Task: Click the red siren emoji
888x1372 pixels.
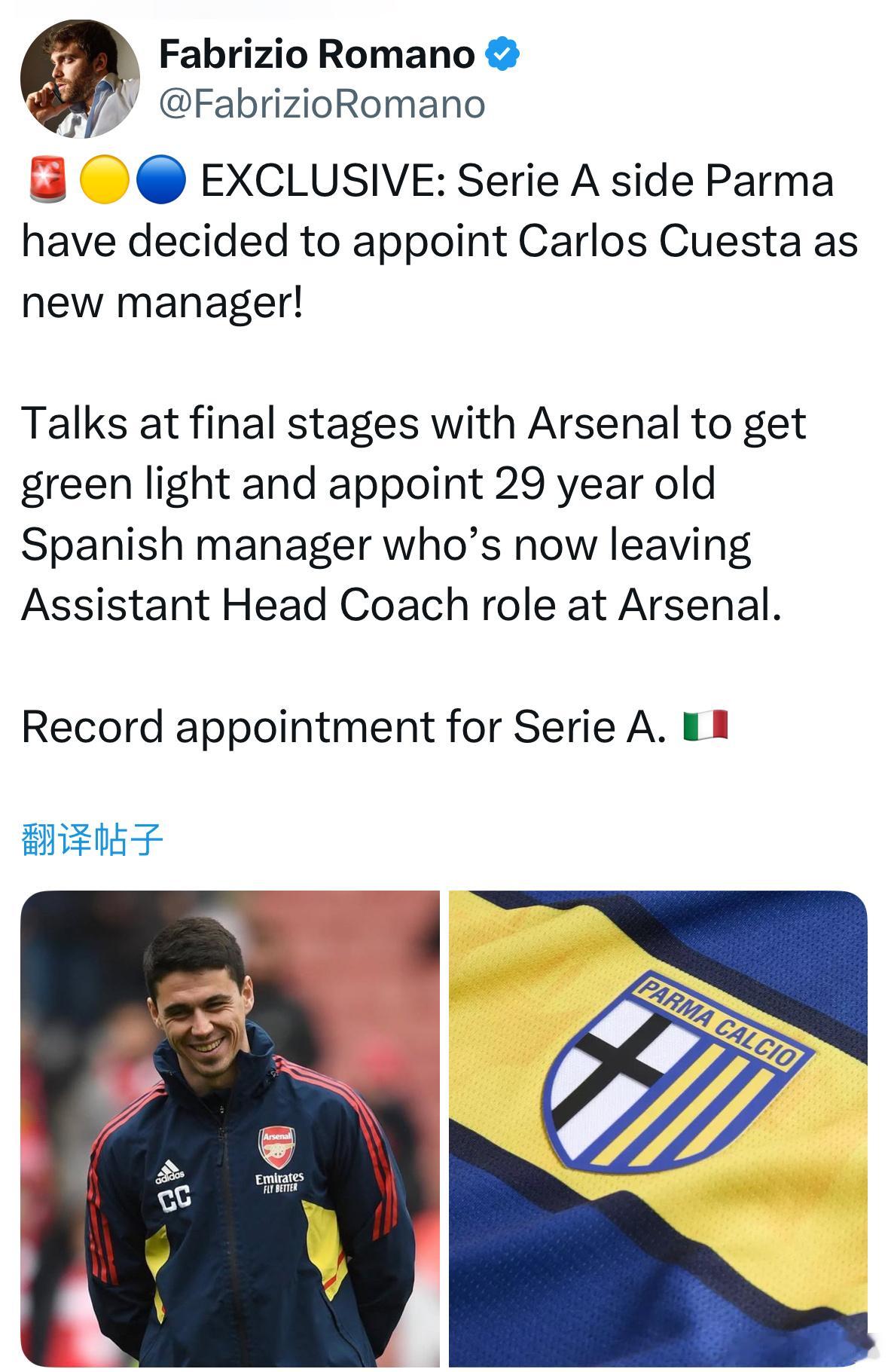Action: [x=47, y=181]
